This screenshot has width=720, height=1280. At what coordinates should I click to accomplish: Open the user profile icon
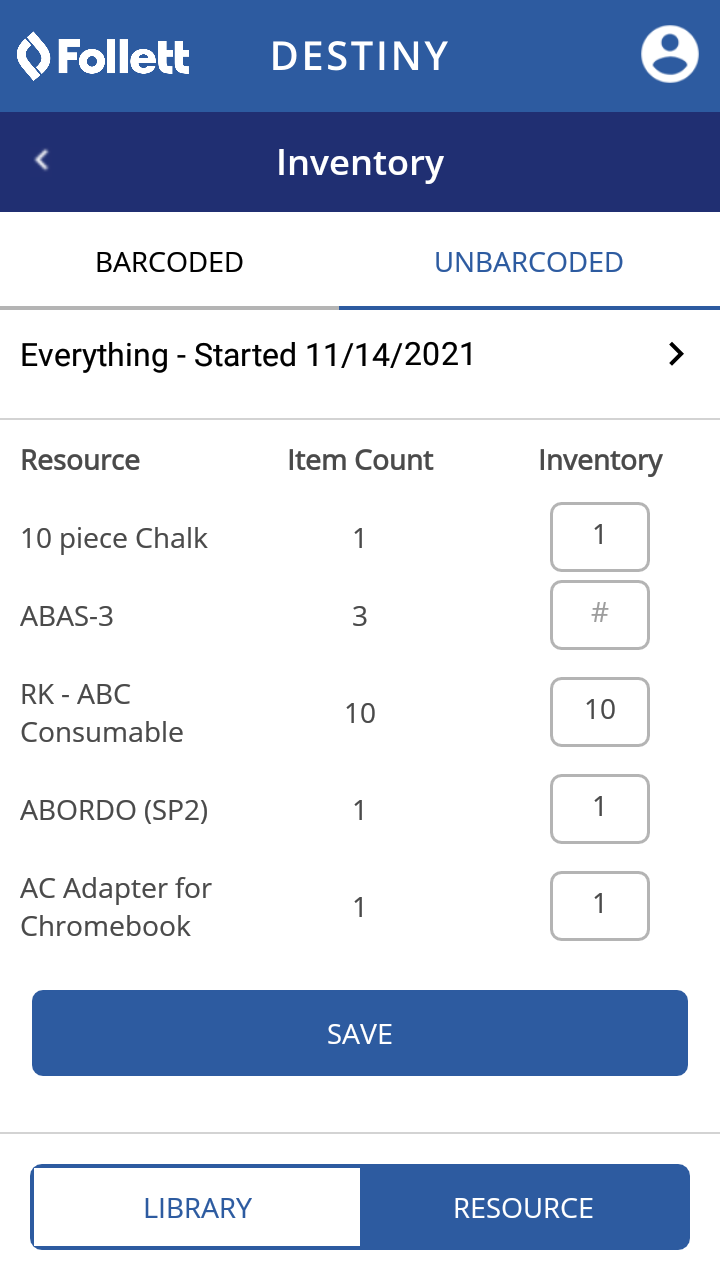point(669,54)
